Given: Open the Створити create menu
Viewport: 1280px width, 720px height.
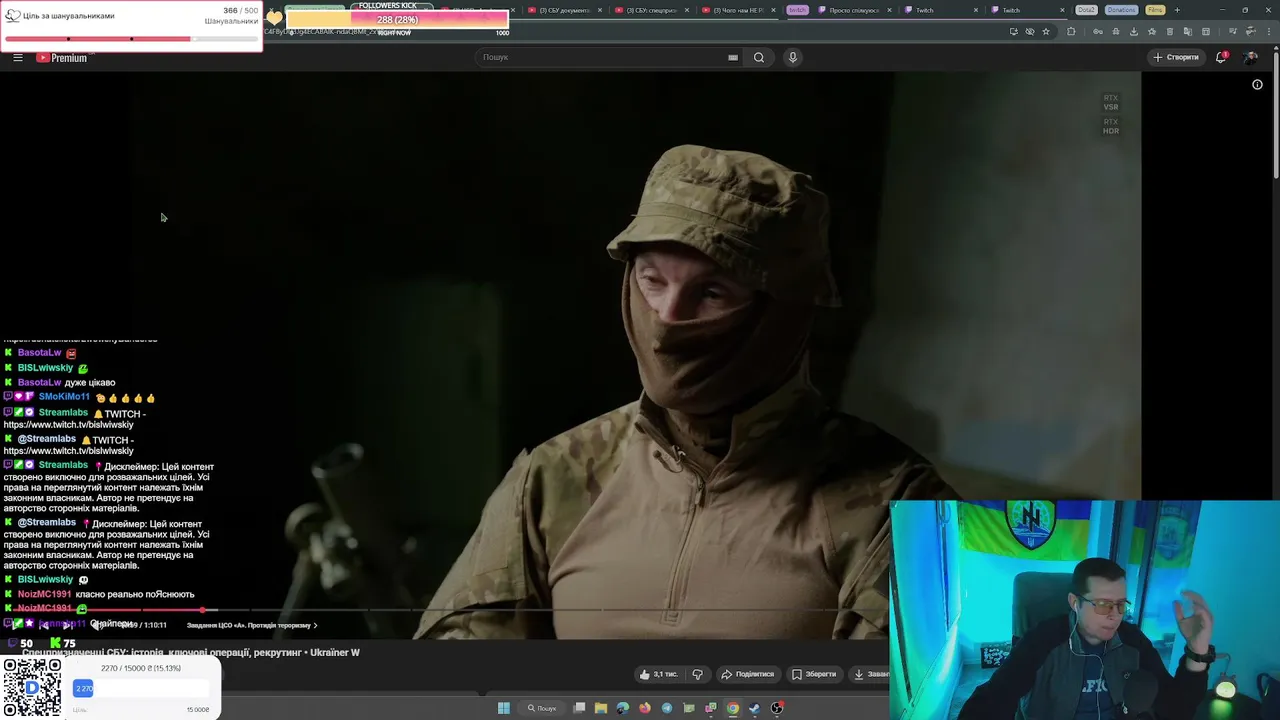Looking at the screenshot, I should point(1175,57).
